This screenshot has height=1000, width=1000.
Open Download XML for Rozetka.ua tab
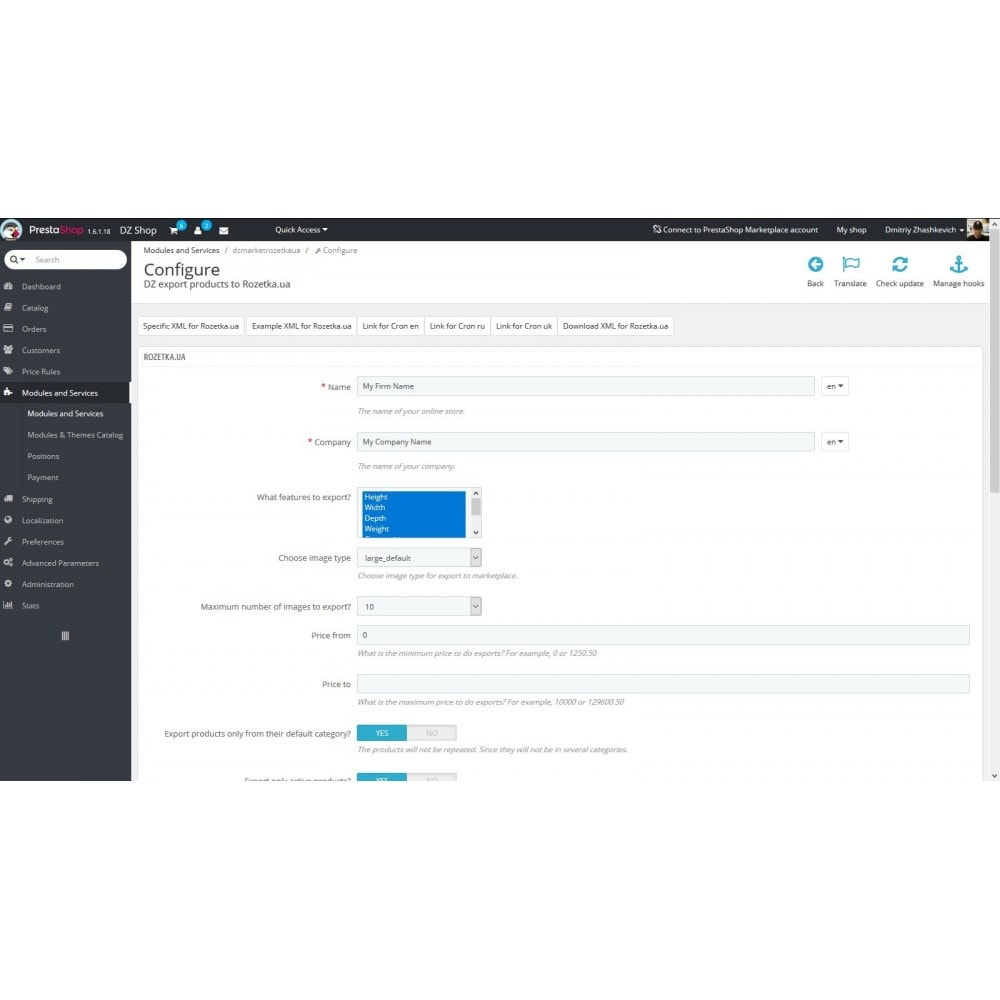point(615,326)
